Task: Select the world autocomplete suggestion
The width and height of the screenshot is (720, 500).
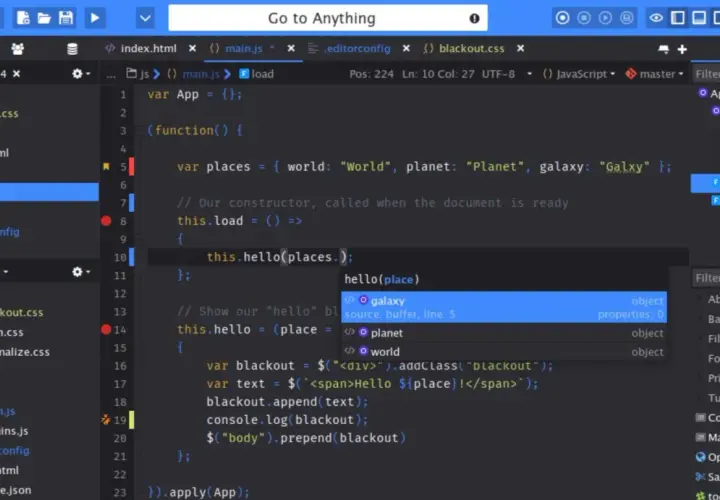Action: pos(504,352)
